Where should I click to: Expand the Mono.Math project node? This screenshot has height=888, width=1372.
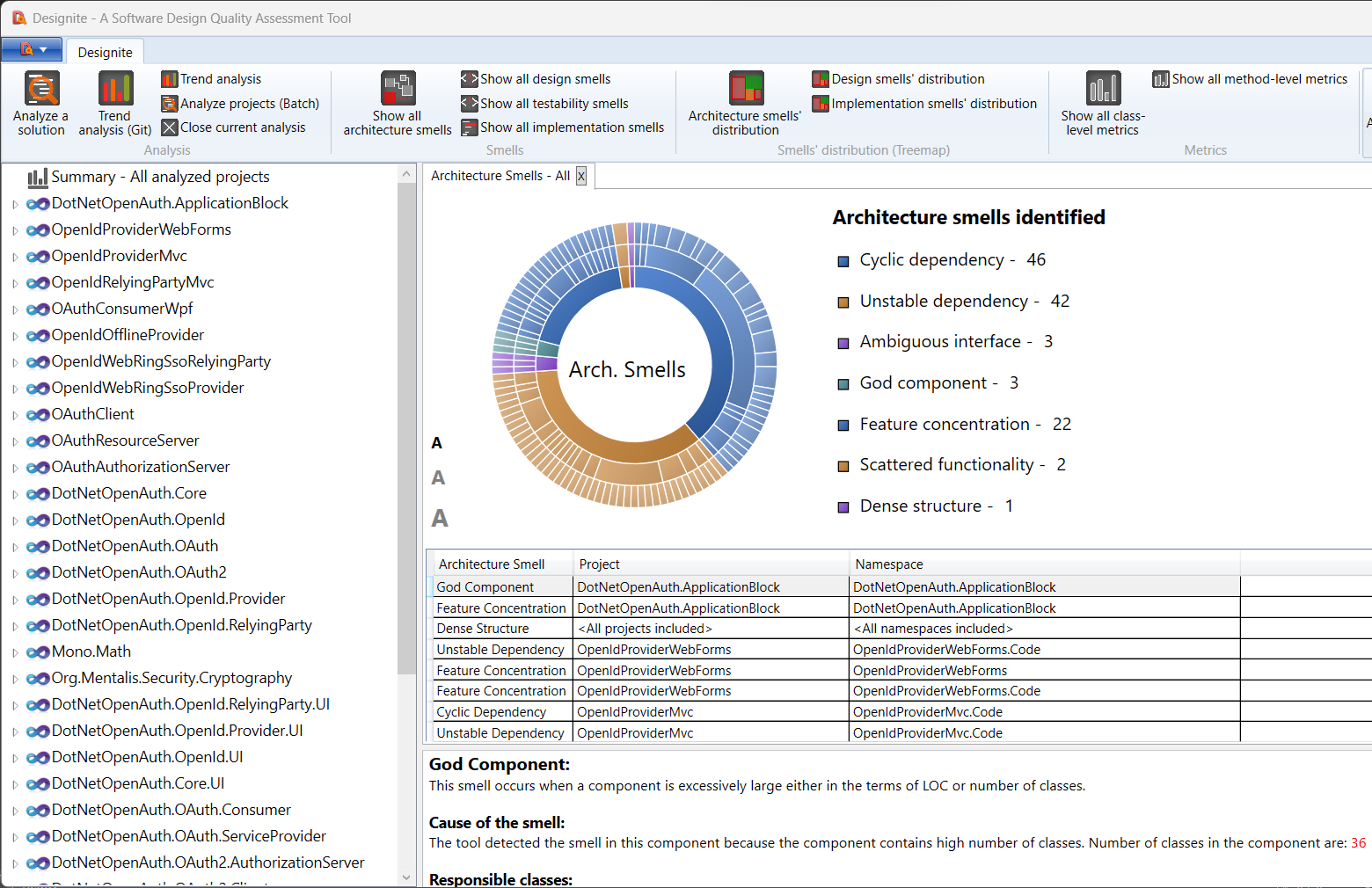tap(15, 652)
